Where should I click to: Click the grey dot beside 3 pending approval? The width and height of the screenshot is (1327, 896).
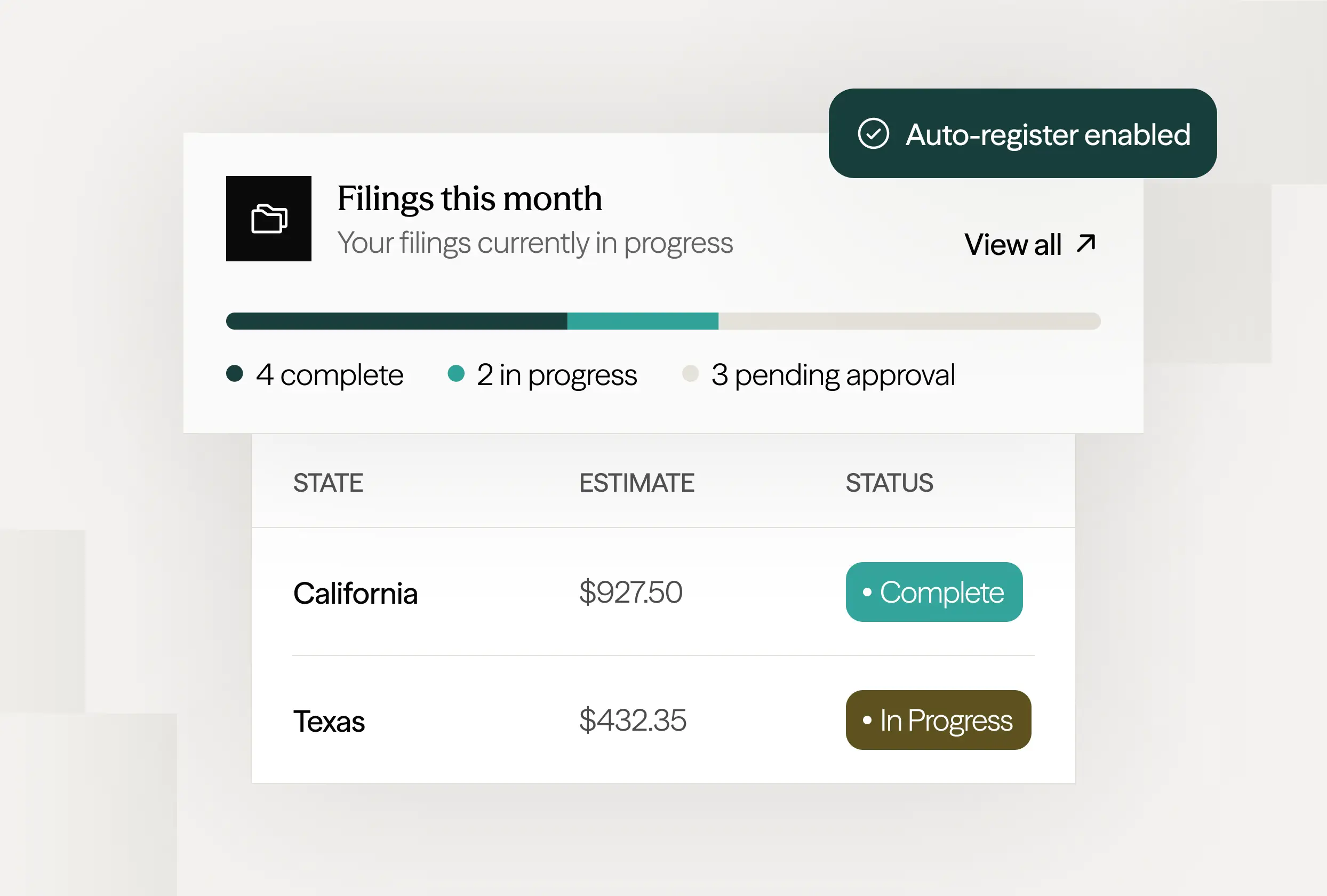click(x=690, y=373)
